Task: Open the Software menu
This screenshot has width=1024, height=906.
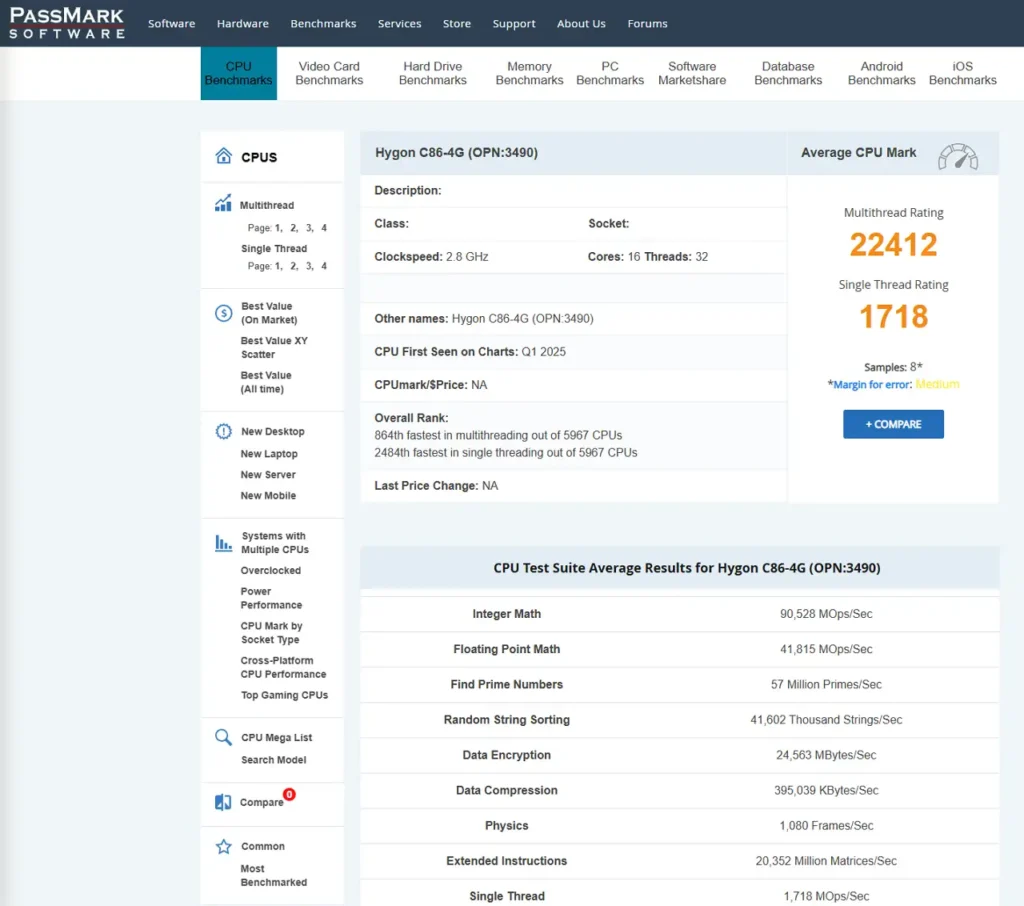Action: click(x=171, y=24)
